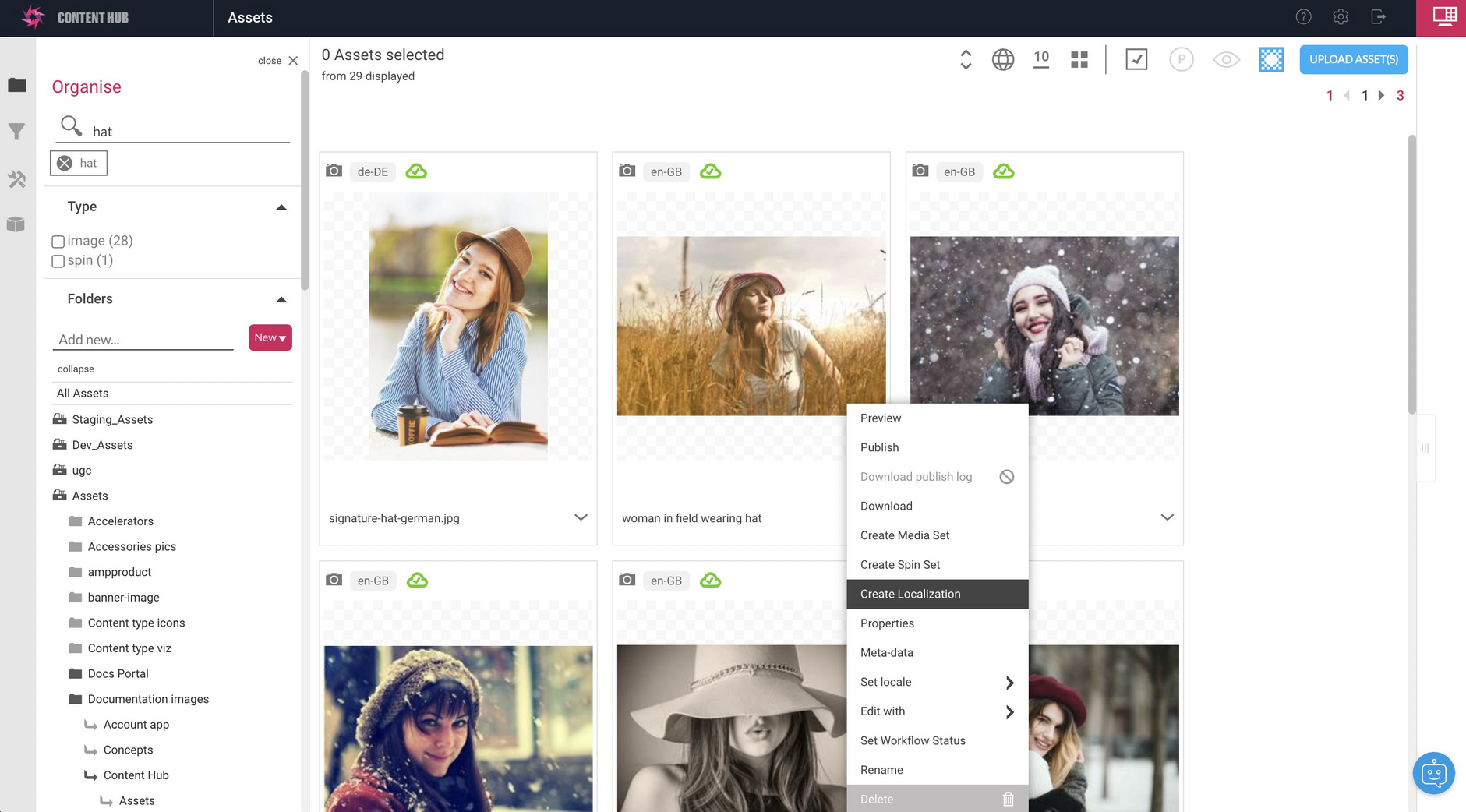Open the chatbot assistant icon

click(x=1433, y=773)
